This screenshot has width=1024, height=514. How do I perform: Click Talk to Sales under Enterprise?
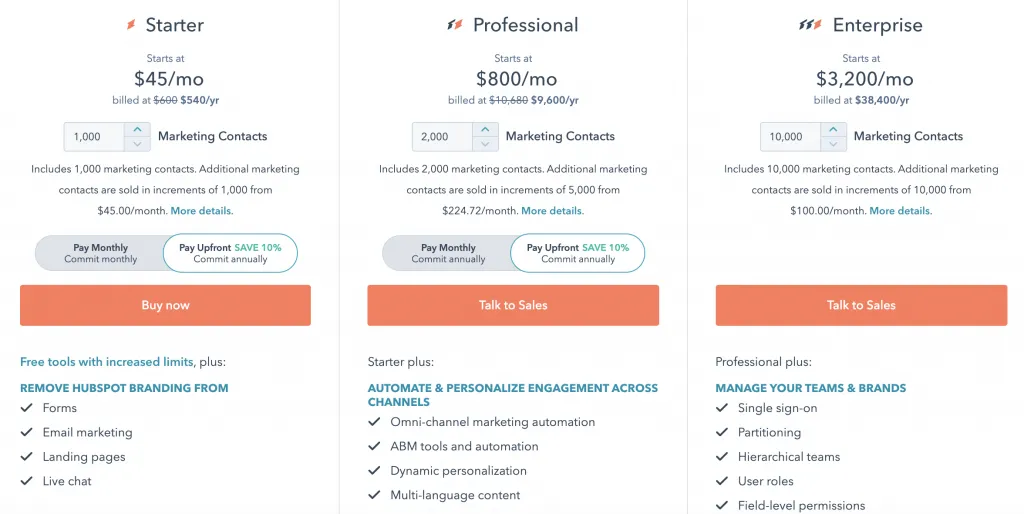(861, 305)
